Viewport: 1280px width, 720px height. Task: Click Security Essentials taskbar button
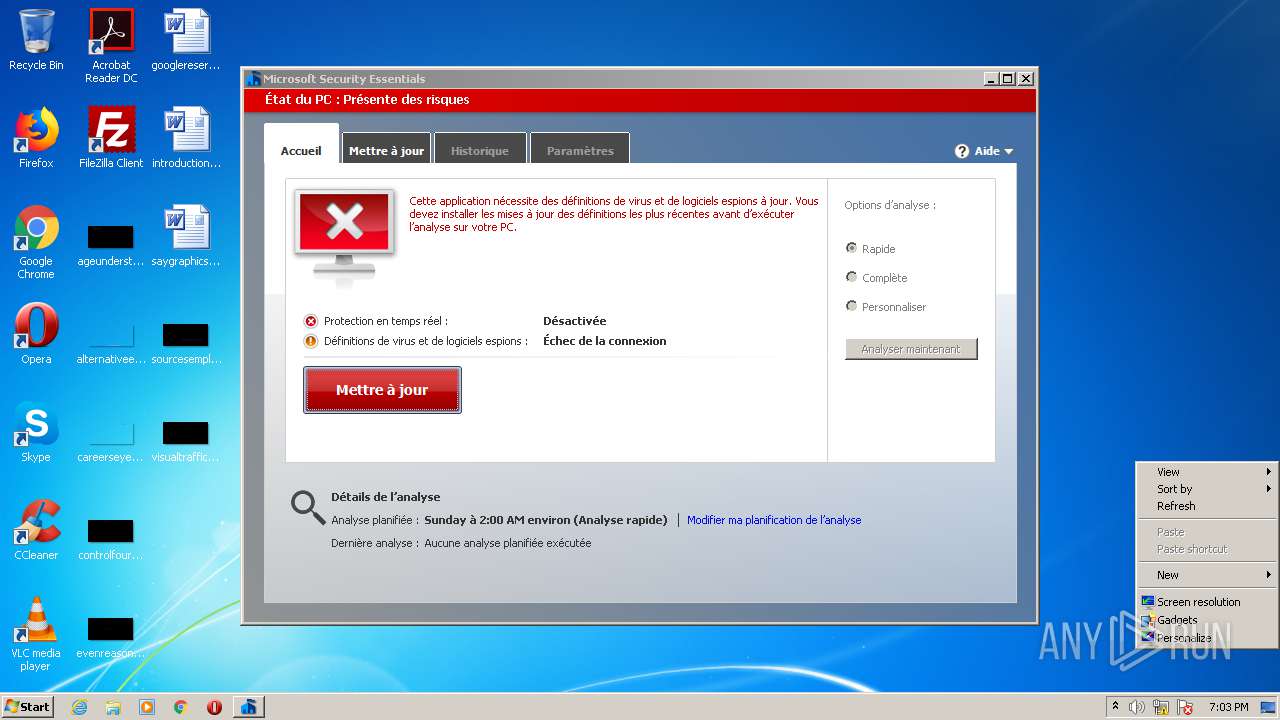click(x=249, y=707)
